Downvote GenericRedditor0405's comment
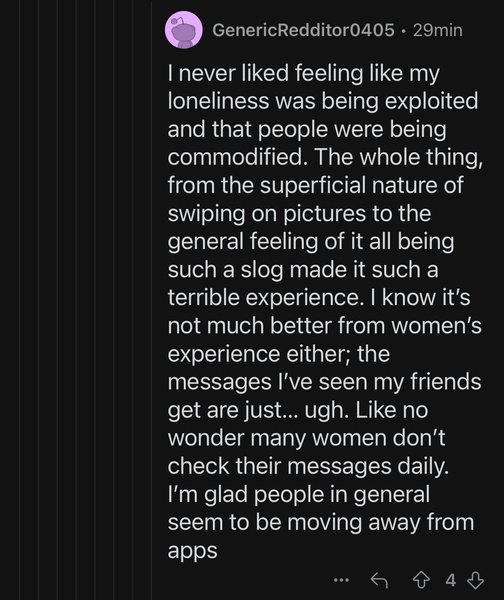Screen dimensions: 504x600 [x=476, y=580]
